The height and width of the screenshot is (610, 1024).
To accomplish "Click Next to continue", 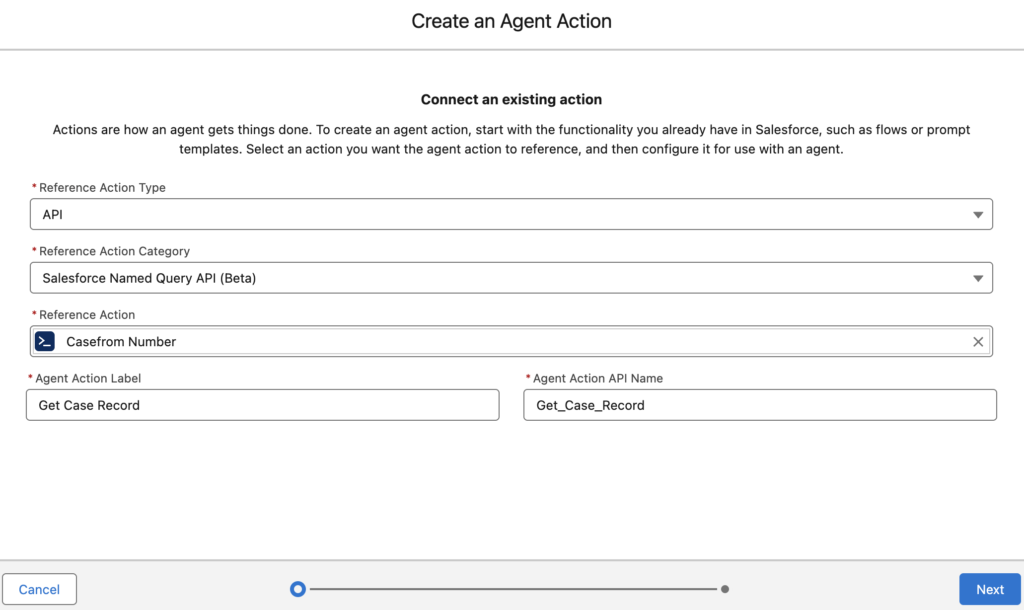I will coord(989,589).
